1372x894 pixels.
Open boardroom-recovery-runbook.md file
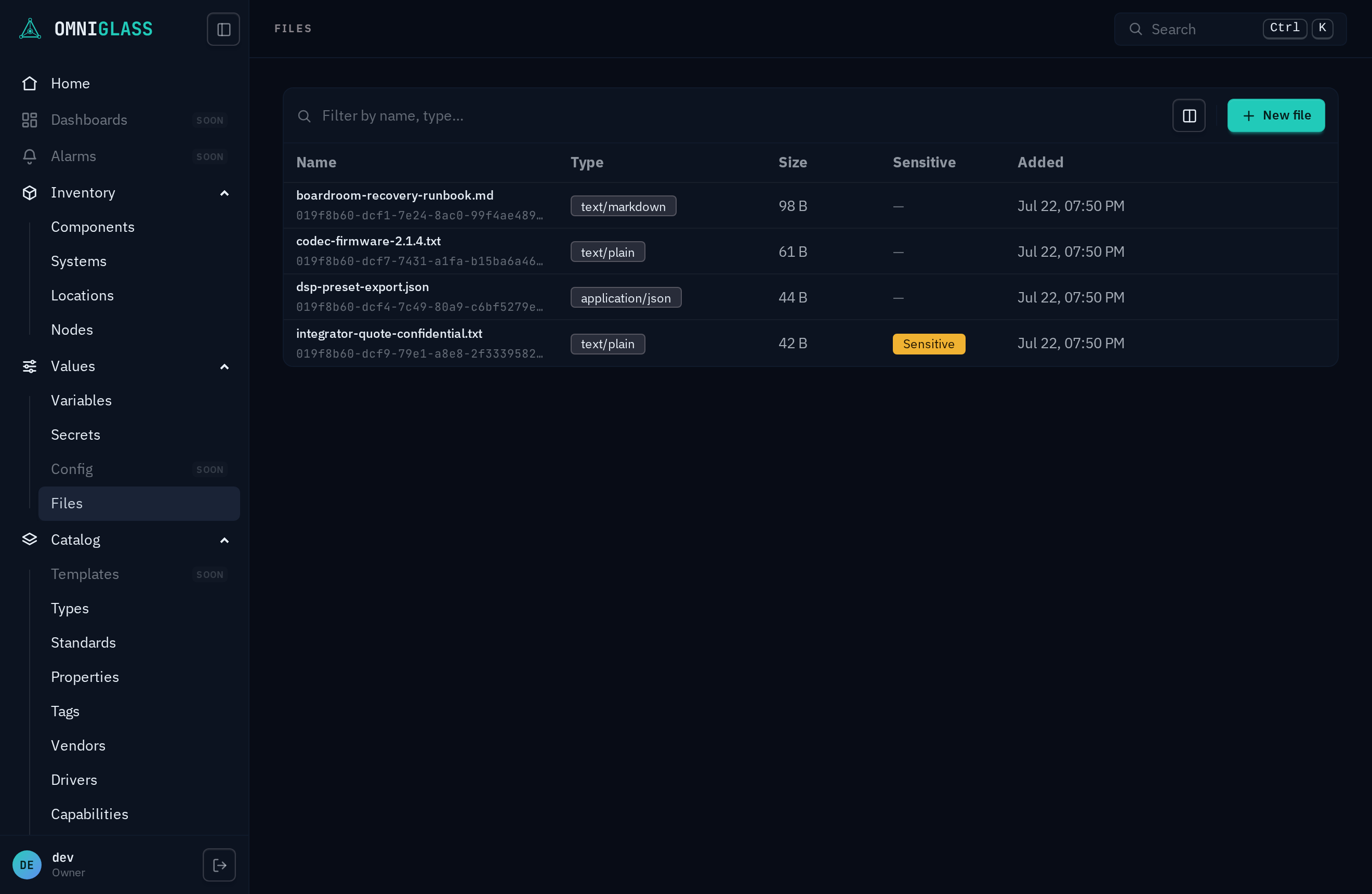[x=395, y=195]
